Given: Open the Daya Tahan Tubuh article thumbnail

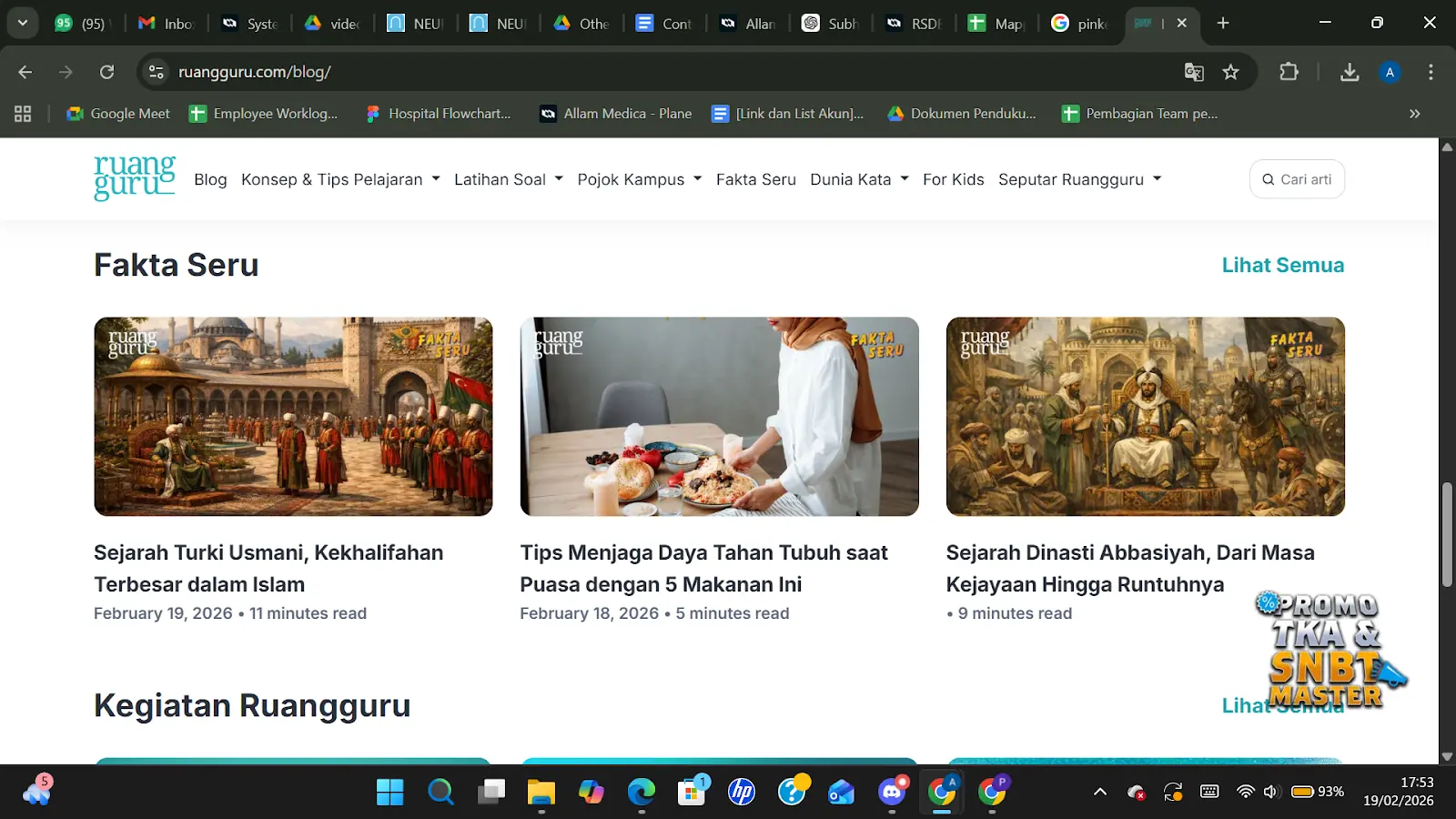Looking at the screenshot, I should tap(719, 416).
